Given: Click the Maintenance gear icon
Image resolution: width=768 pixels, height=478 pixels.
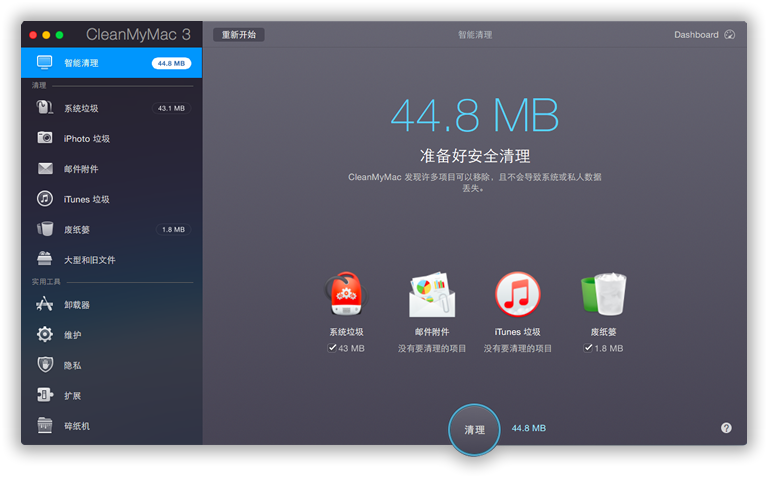Looking at the screenshot, I should pyautogui.click(x=45, y=335).
